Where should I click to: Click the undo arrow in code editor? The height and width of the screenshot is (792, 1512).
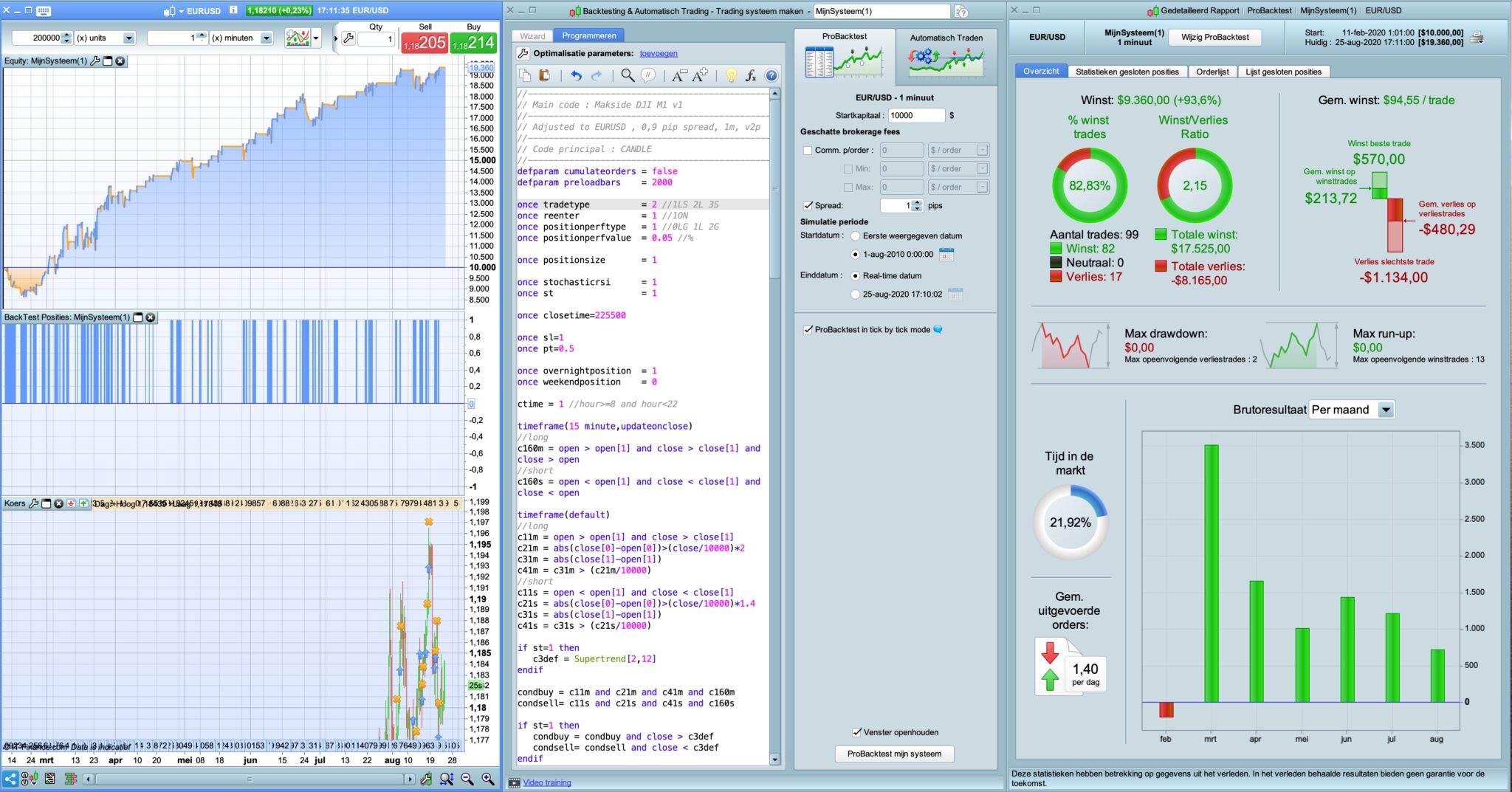[x=576, y=75]
